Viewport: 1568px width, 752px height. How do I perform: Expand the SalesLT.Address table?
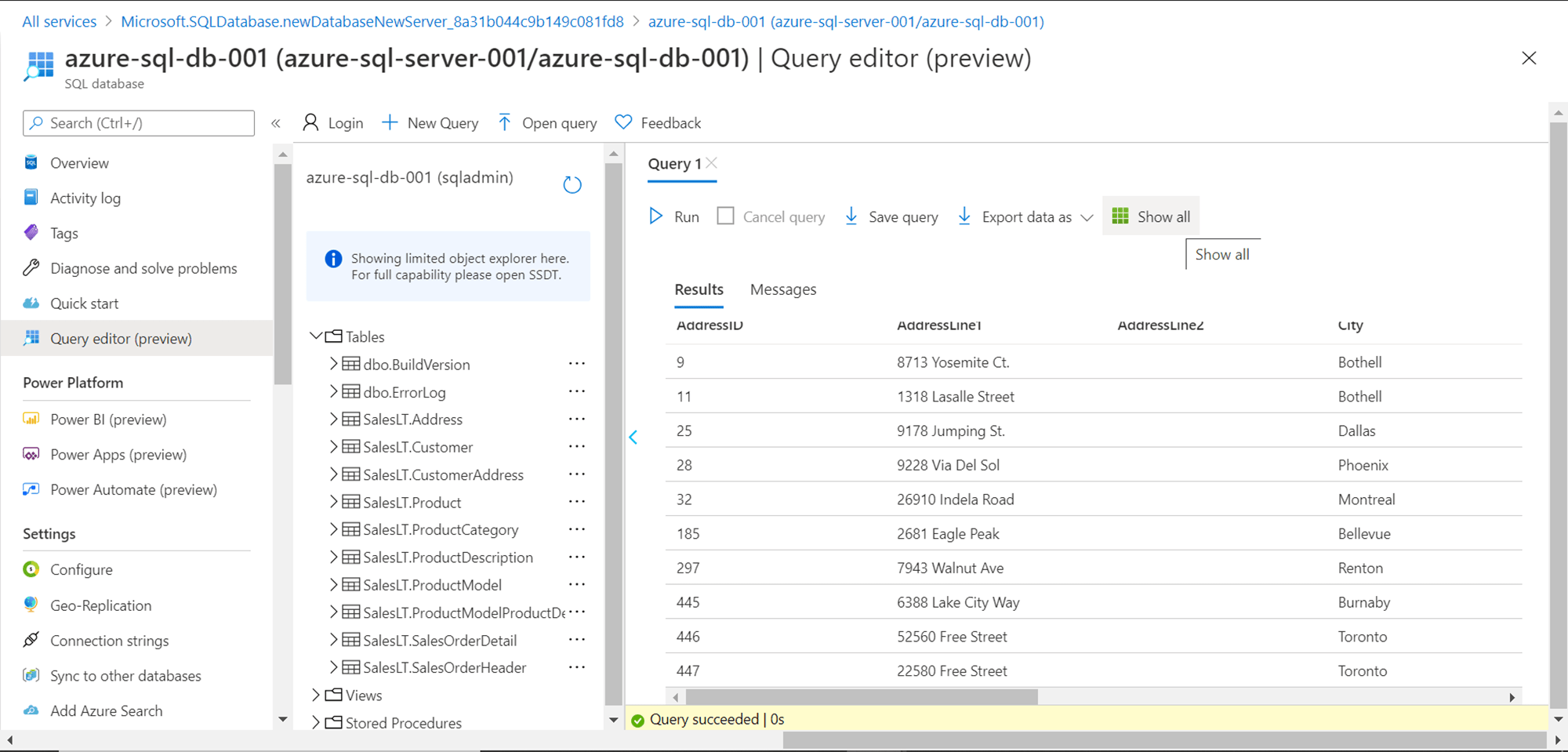pos(333,419)
